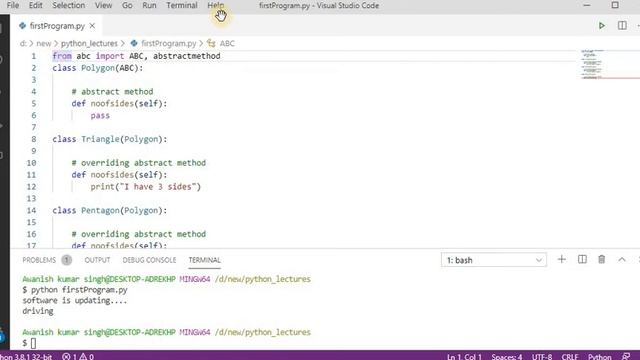Screen dimensions: 640x360
Task: Click 'software is updating....' terminal output
Action: click(x=75, y=300)
